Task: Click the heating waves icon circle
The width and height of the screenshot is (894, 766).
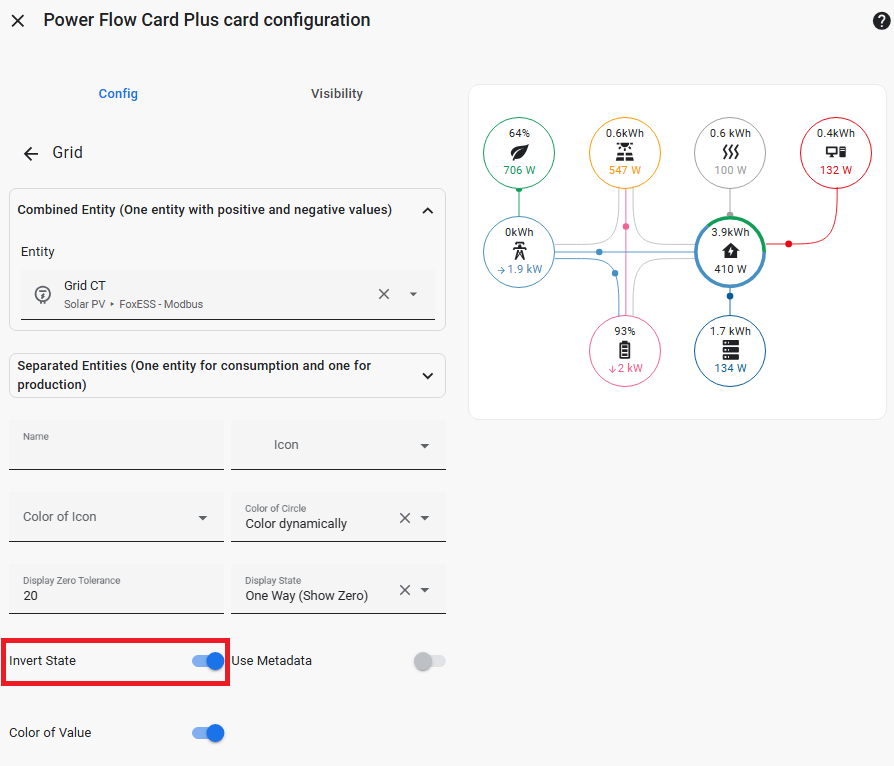Action: [730, 153]
